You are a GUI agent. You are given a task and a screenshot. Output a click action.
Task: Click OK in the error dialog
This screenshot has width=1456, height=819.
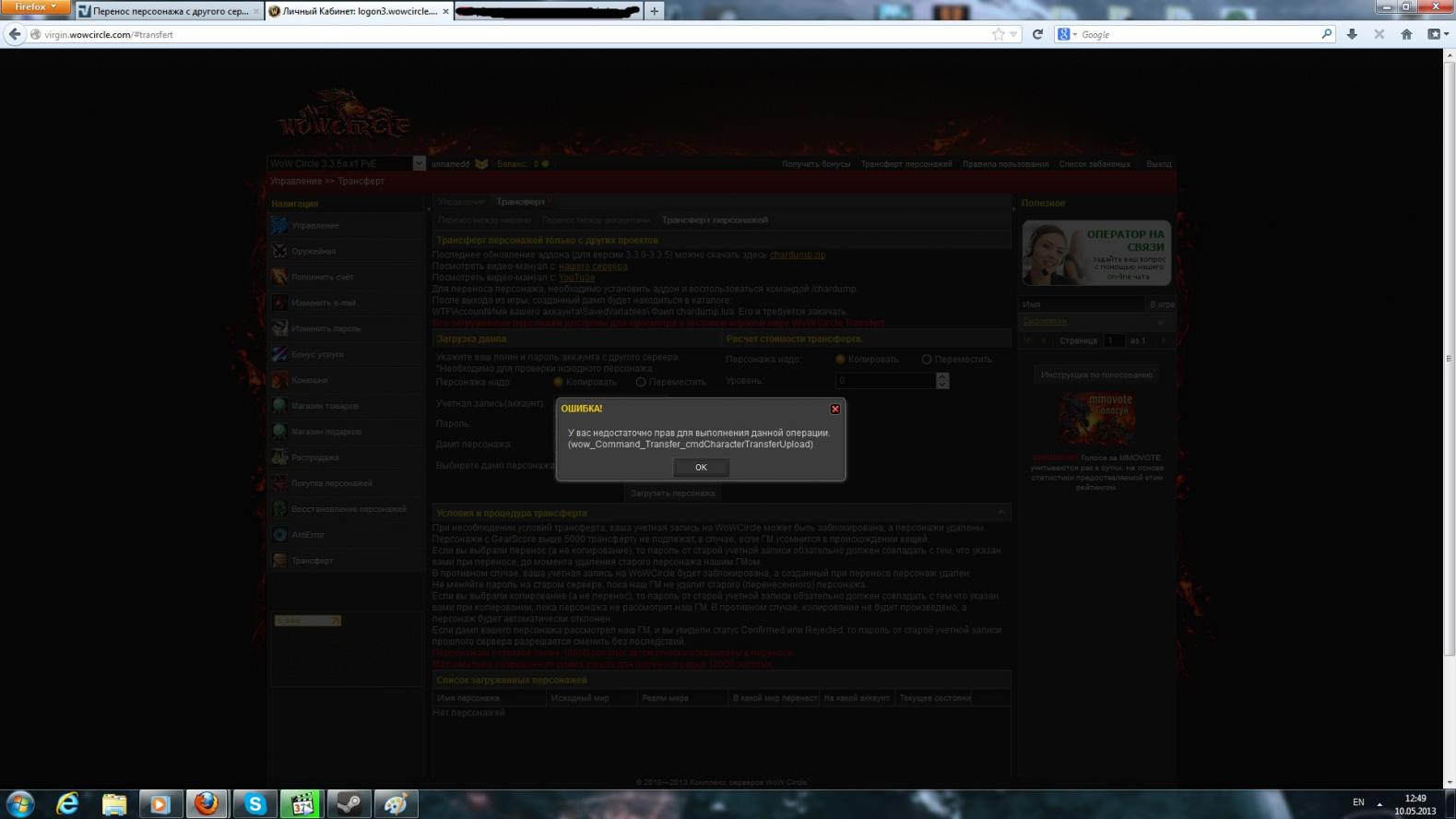[700, 468]
